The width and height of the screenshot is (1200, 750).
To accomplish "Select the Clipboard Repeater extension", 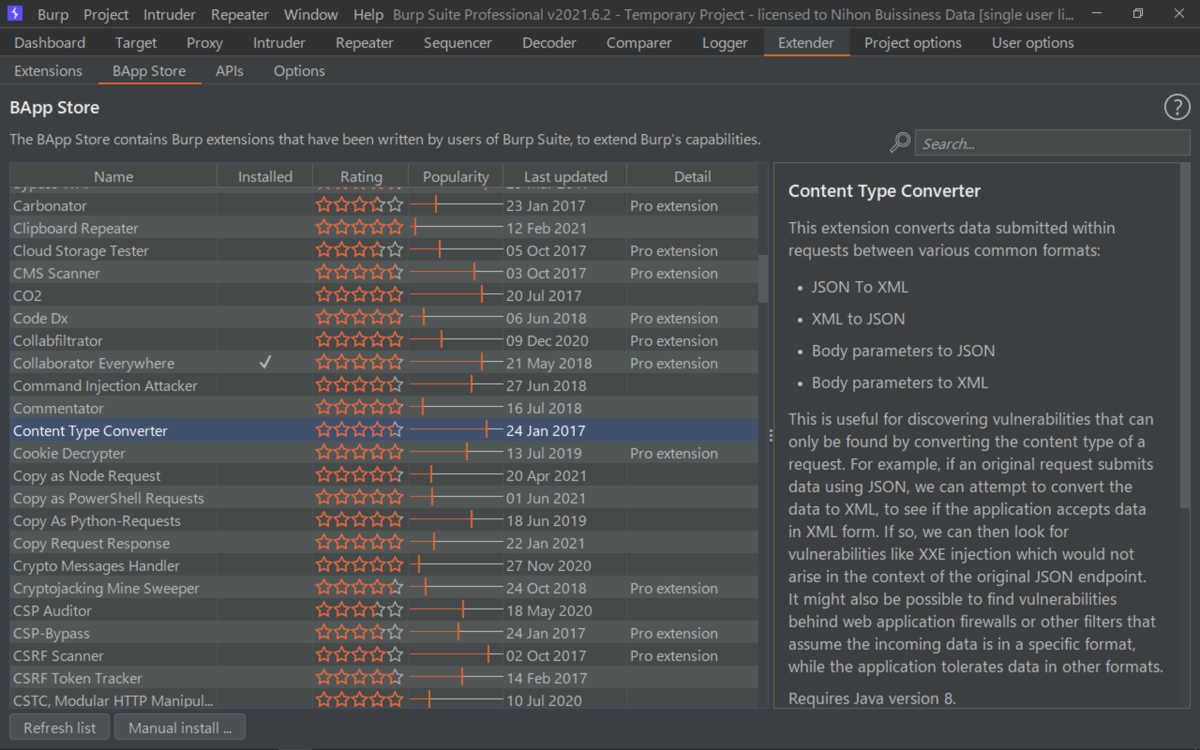I will (385, 228).
